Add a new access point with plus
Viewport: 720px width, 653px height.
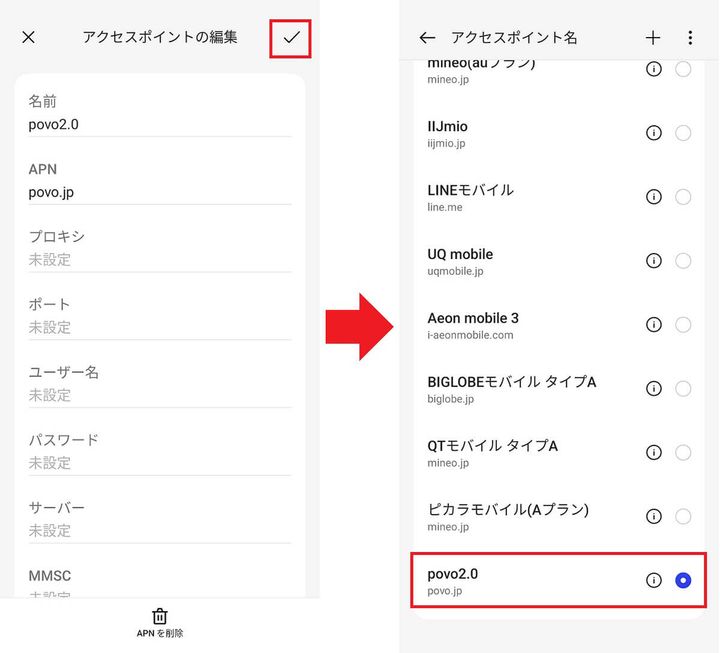652,38
